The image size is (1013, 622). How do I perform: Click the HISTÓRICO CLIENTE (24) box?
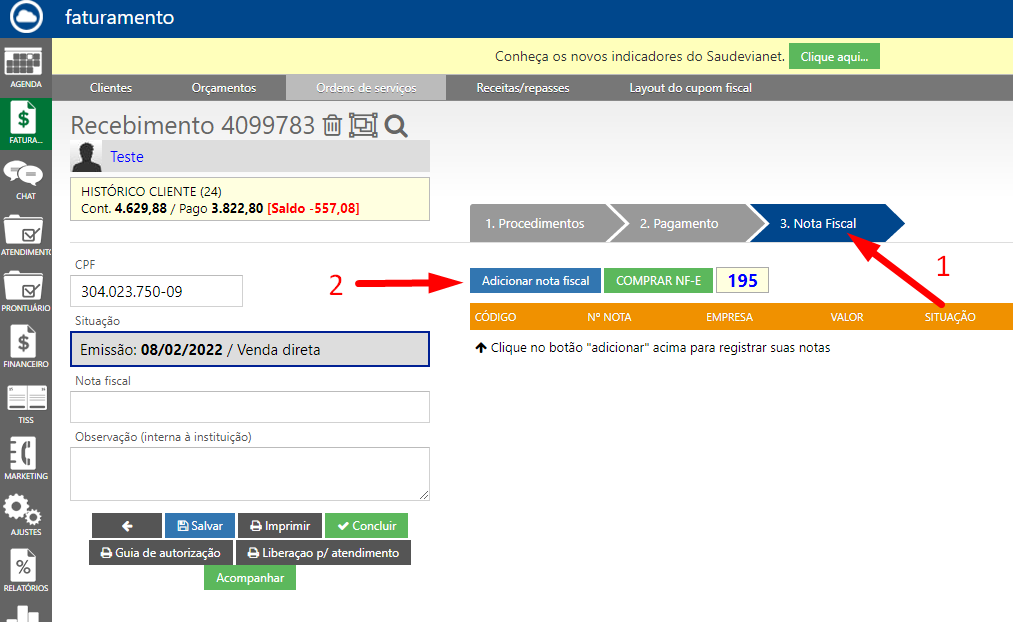click(250, 200)
